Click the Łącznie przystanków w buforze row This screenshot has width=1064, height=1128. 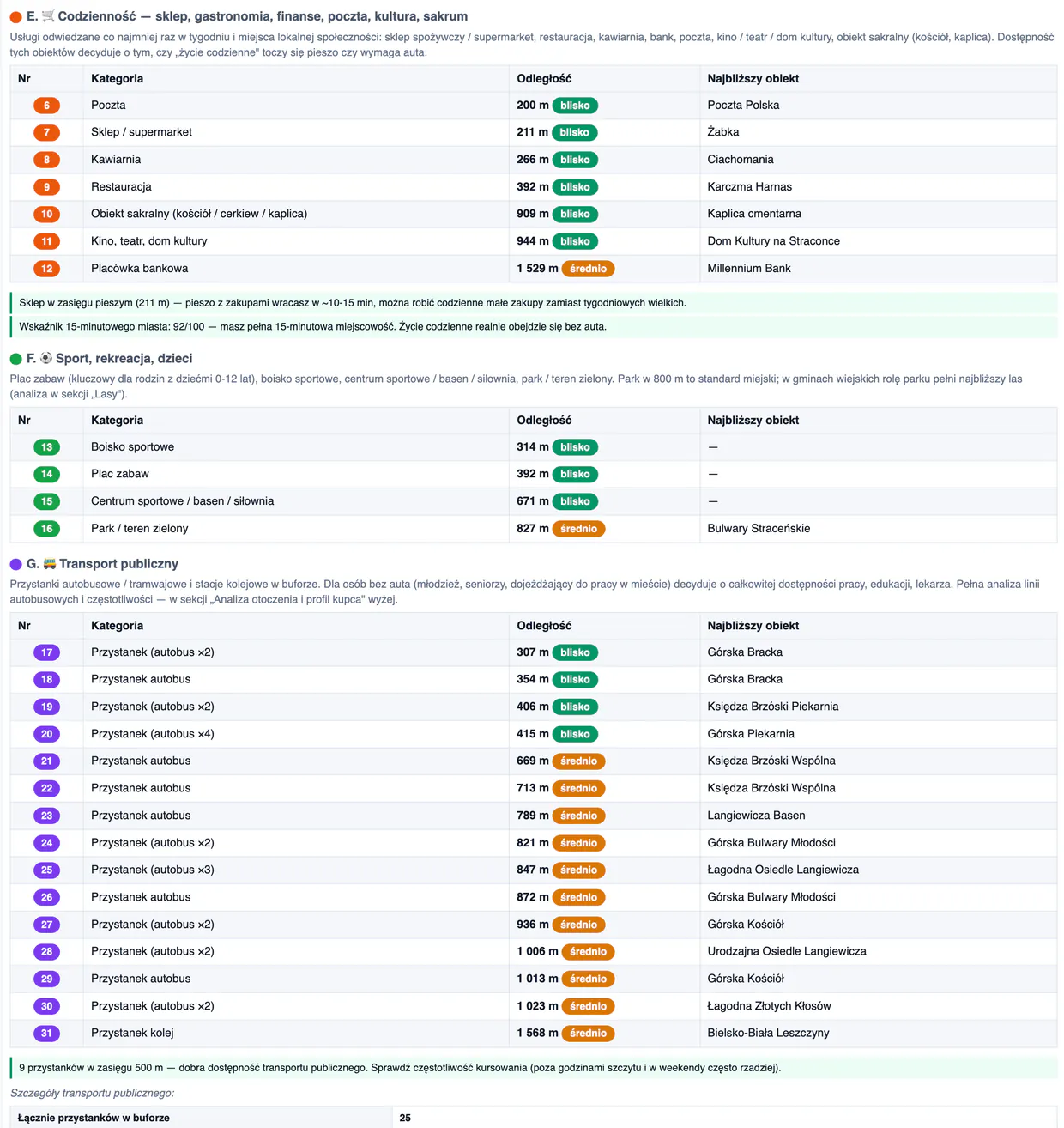(533, 1118)
